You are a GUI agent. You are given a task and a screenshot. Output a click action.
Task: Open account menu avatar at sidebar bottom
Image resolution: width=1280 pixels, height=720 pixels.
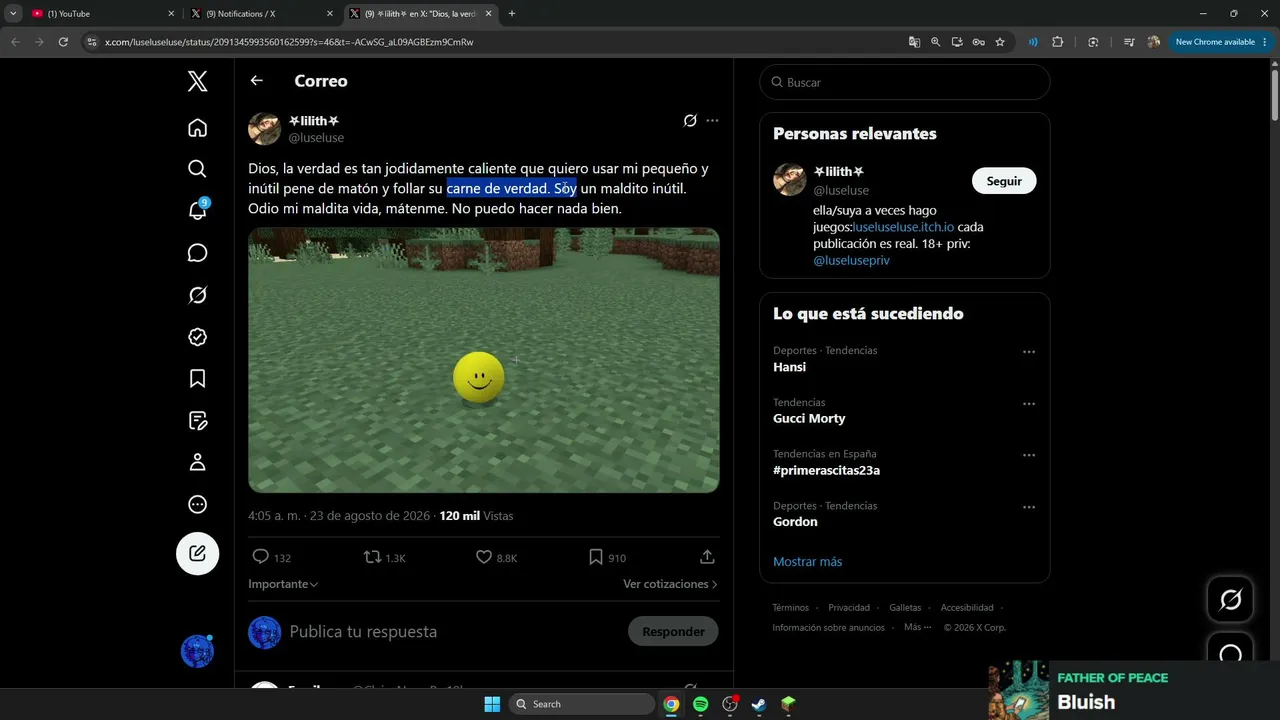197,651
